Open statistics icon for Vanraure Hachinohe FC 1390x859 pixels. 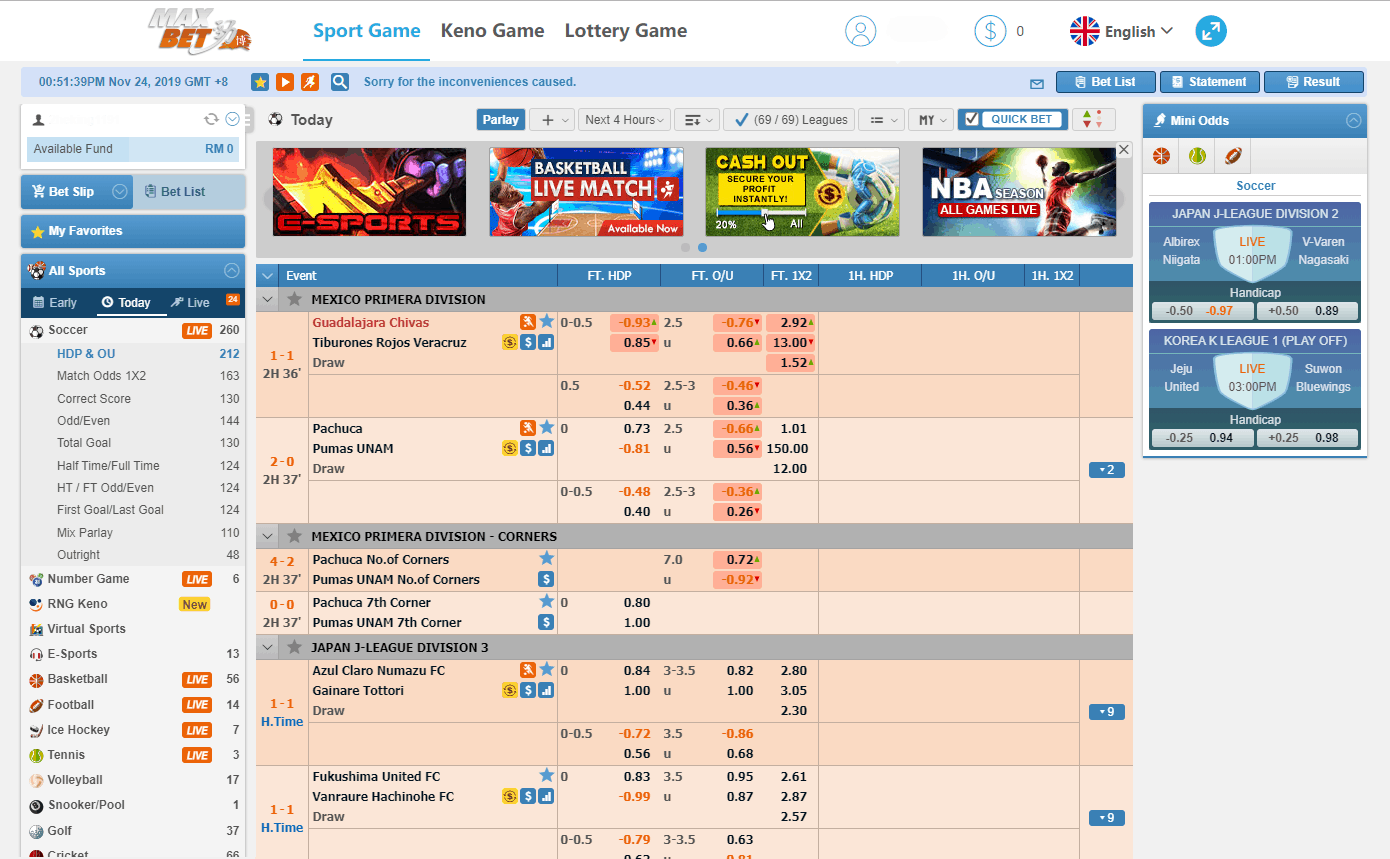click(x=546, y=796)
